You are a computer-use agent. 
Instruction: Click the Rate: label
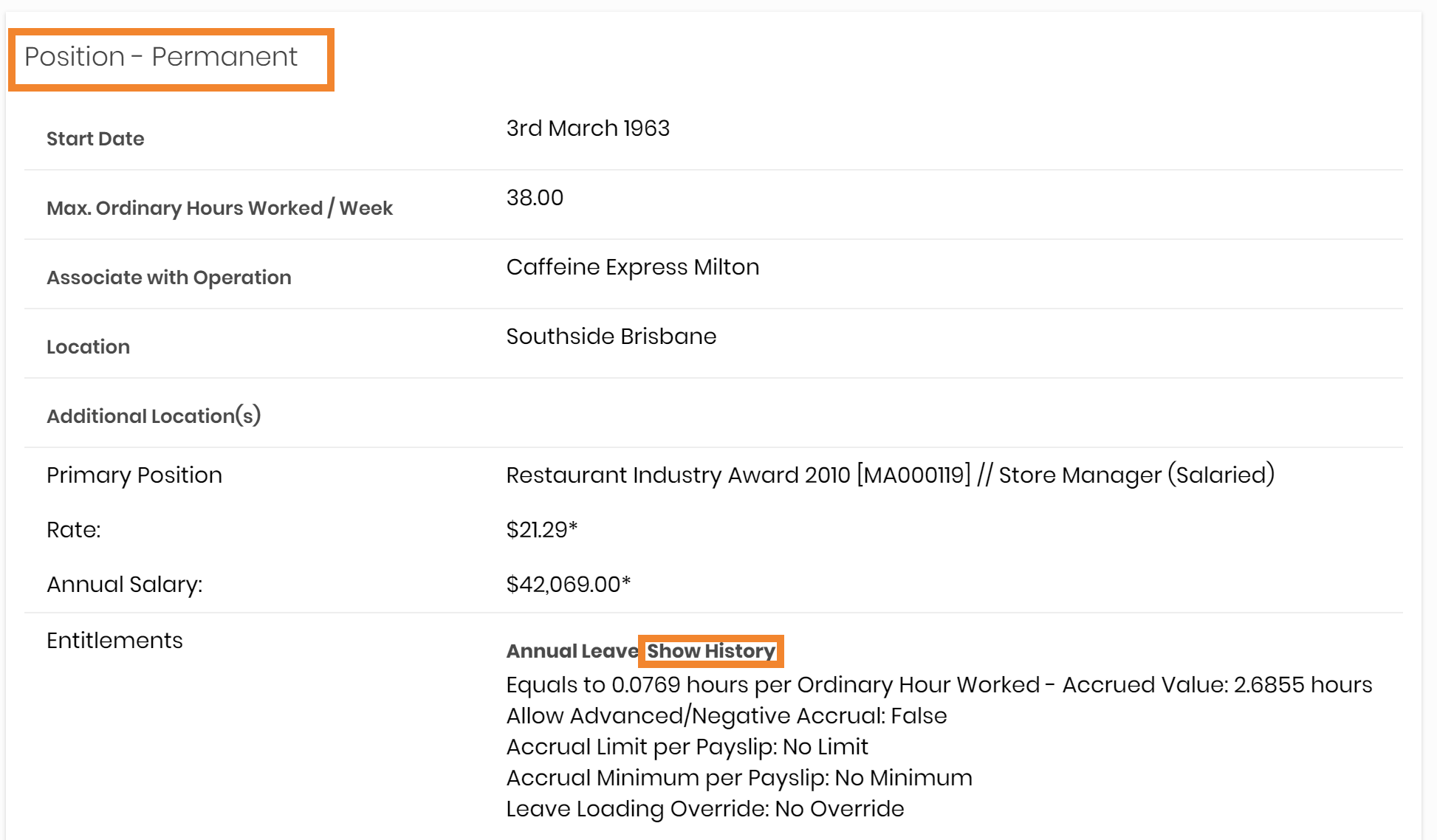tap(73, 530)
